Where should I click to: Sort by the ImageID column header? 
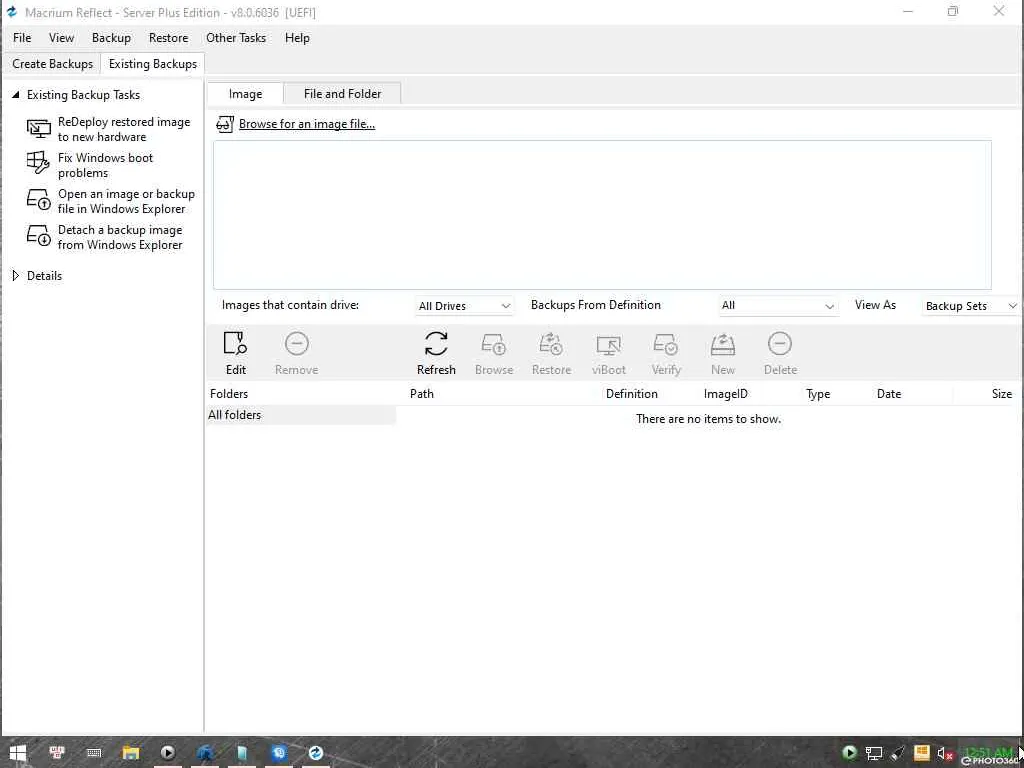click(x=726, y=394)
